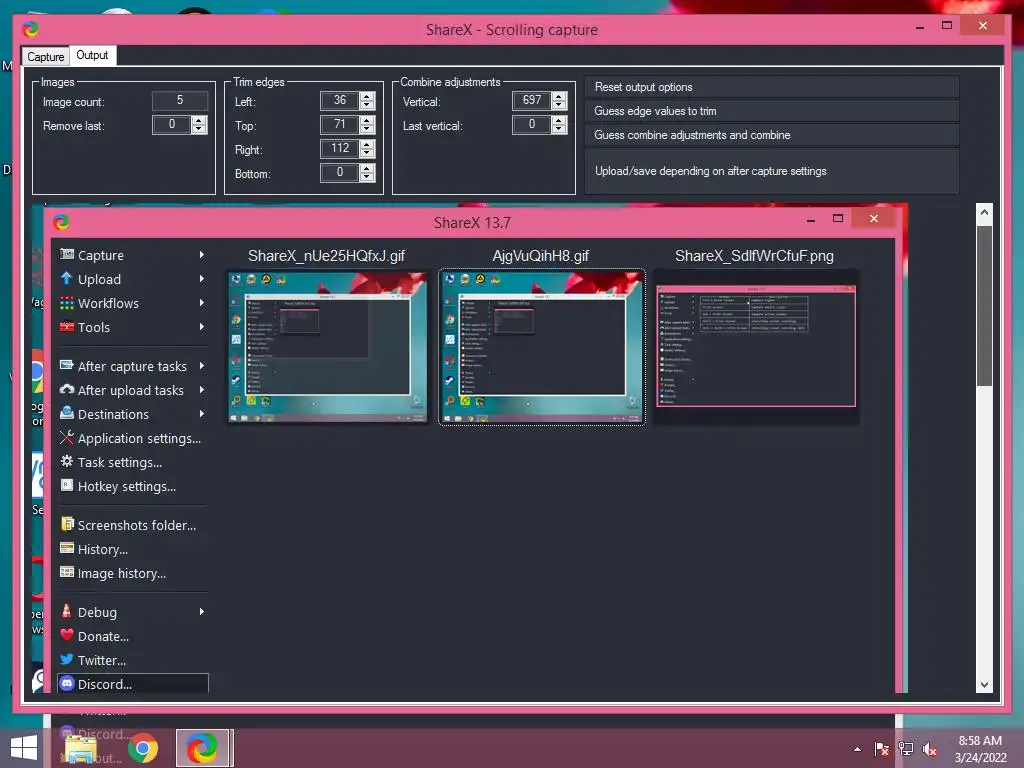Screen dimensions: 1024x768
Task: Click the Tools toolbox icon
Action: point(67,327)
